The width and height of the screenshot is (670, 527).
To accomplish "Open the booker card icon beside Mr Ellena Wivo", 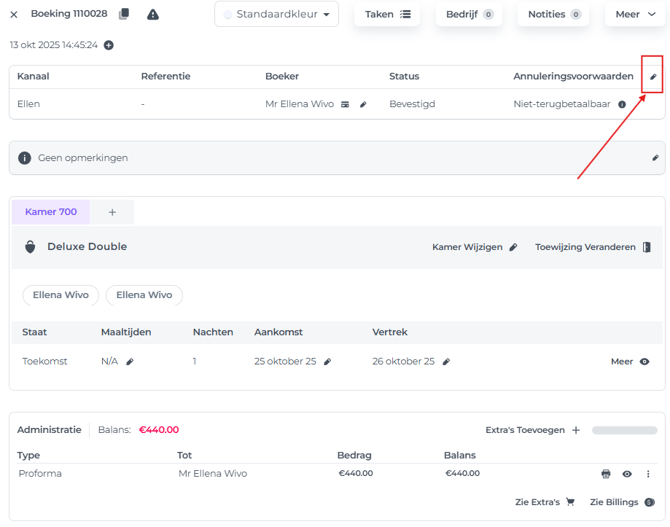I will [345, 104].
